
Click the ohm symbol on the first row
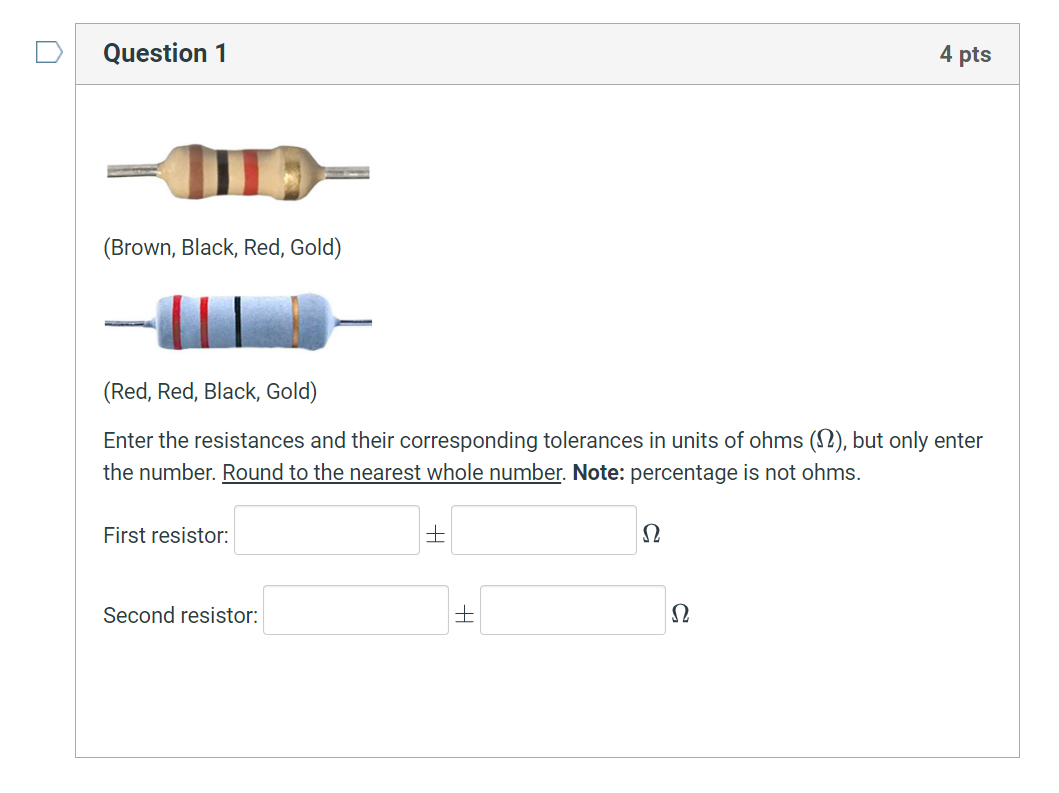(x=651, y=533)
